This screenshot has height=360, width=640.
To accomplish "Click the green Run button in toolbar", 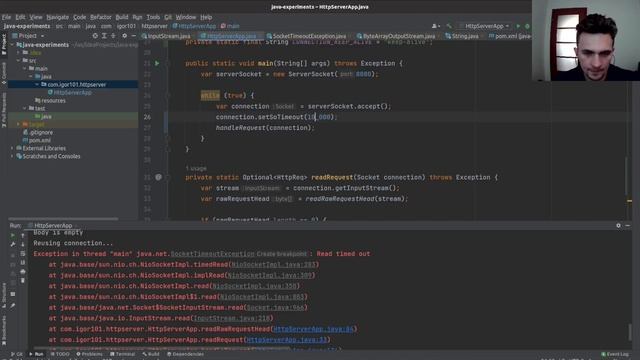I will 518,26.
